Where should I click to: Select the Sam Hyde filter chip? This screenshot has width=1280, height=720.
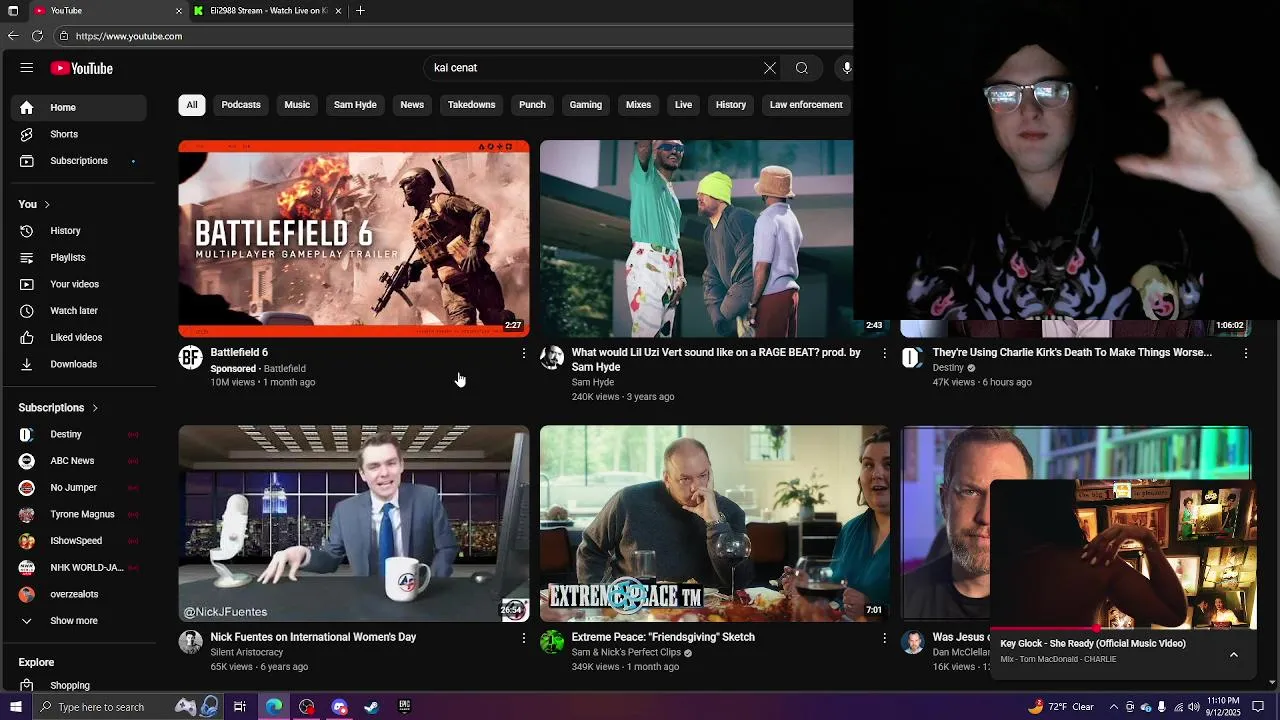coord(355,105)
